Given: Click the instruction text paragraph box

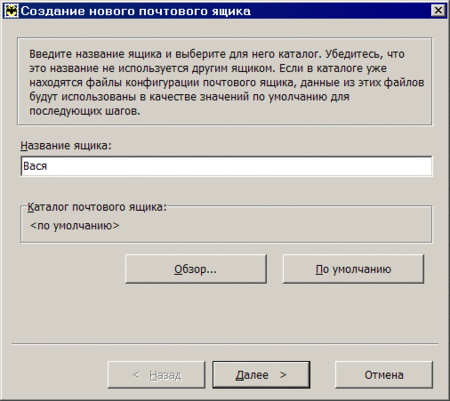Looking at the screenshot, I should pos(225,81).
